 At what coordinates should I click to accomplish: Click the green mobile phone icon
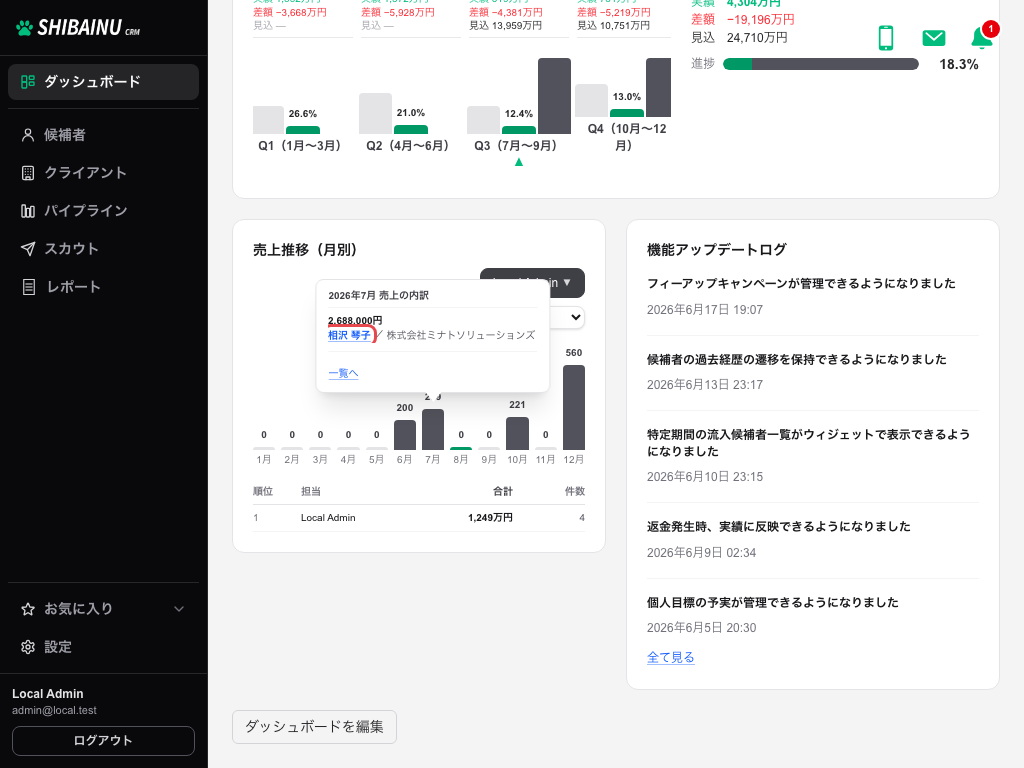[x=886, y=38]
